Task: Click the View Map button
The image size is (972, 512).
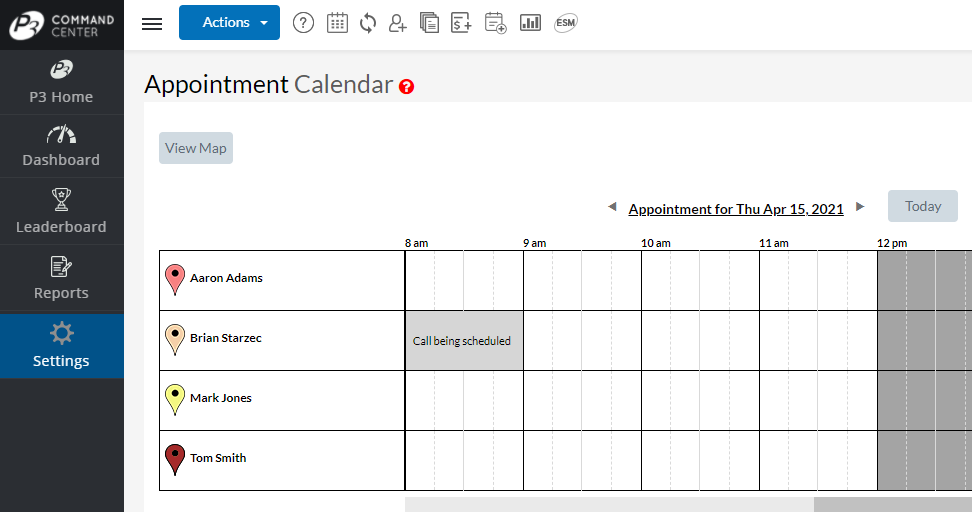Action: coord(196,148)
